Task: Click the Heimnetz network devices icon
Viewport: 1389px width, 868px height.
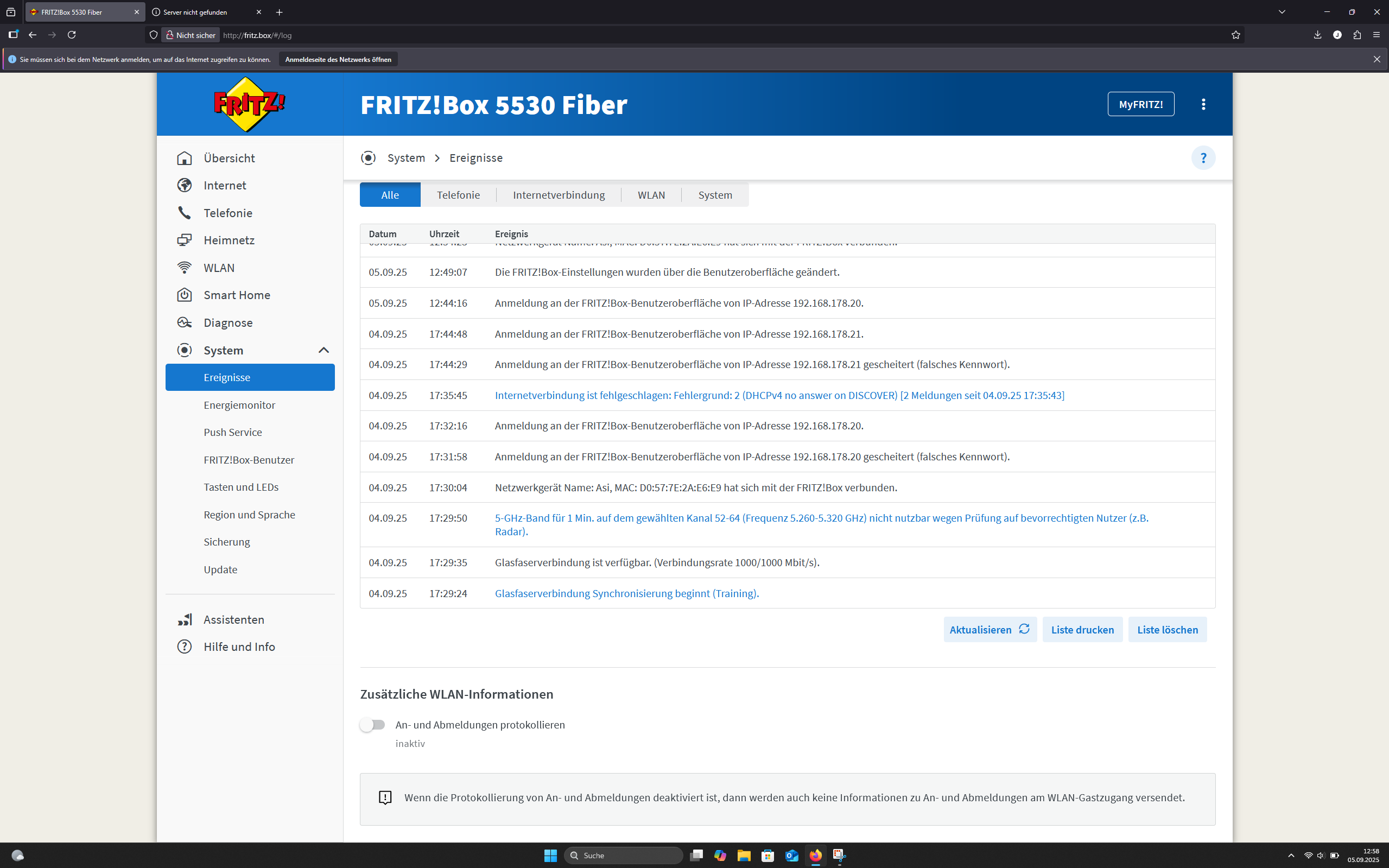Action: [184, 240]
